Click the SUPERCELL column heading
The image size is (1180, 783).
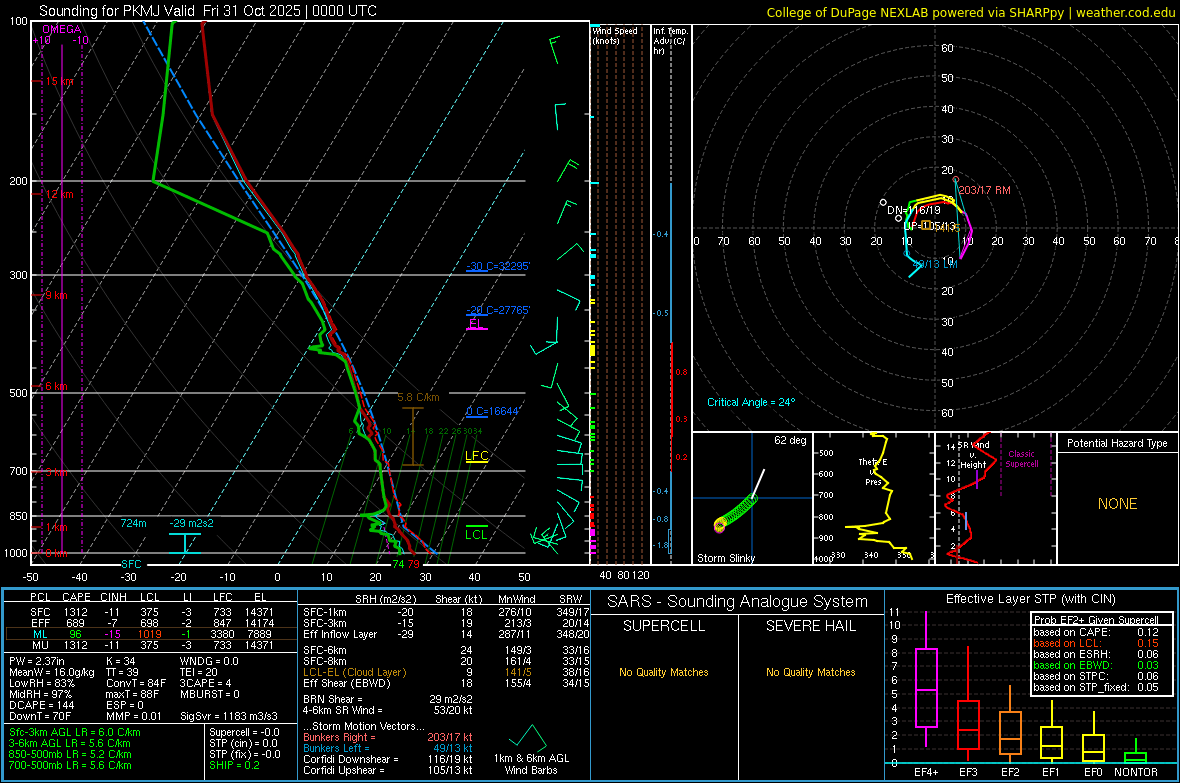pos(664,626)
